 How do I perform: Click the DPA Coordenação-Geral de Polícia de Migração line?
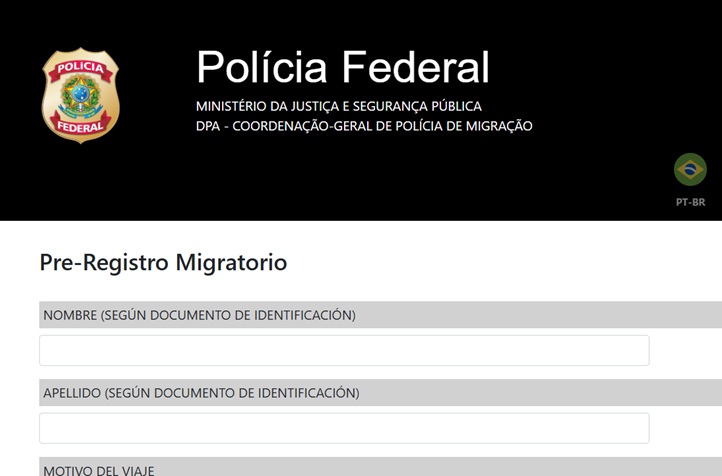point(364,126)
